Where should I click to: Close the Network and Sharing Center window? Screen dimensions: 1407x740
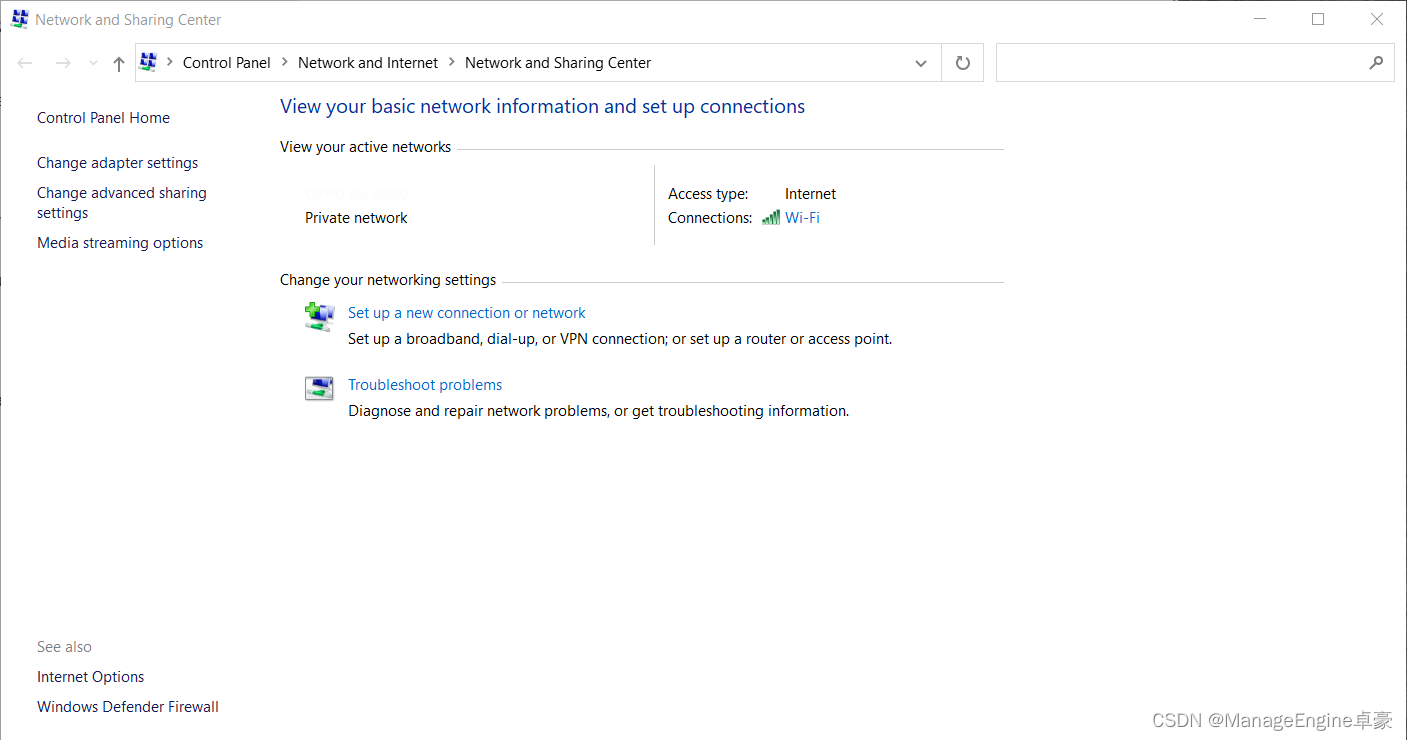[x=1377, y=19]
